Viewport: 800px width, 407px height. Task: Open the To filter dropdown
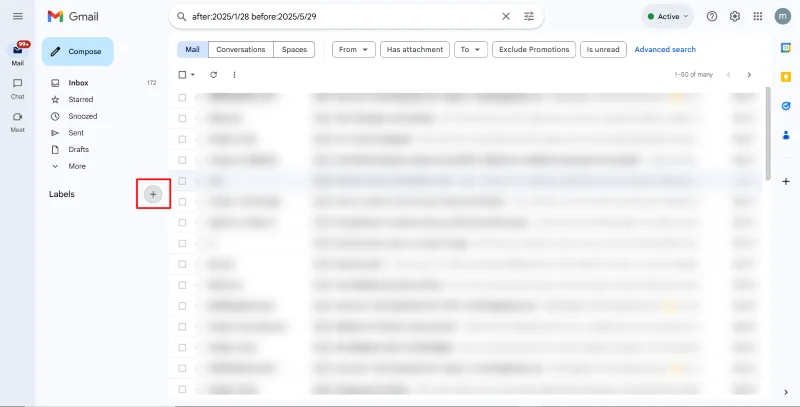tap(470, 49)
